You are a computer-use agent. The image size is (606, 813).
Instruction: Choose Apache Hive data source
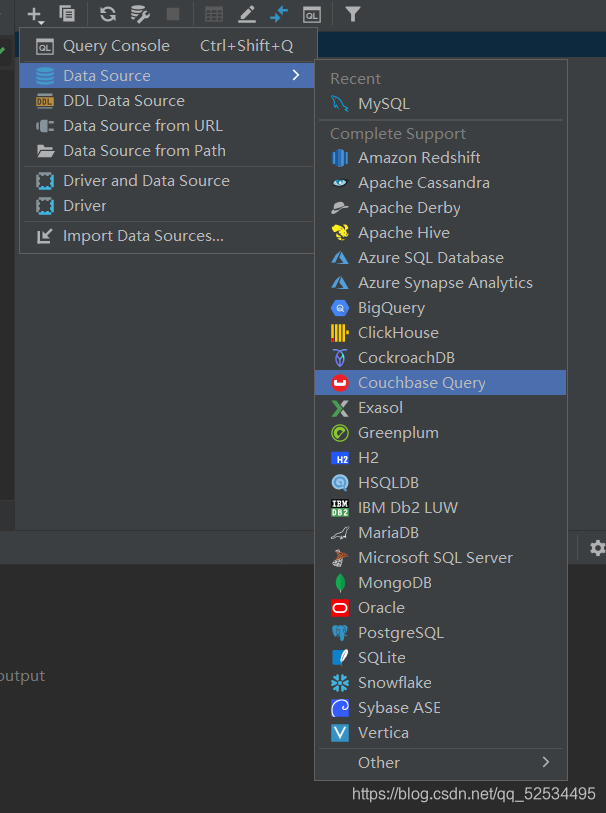pos(441,233)
